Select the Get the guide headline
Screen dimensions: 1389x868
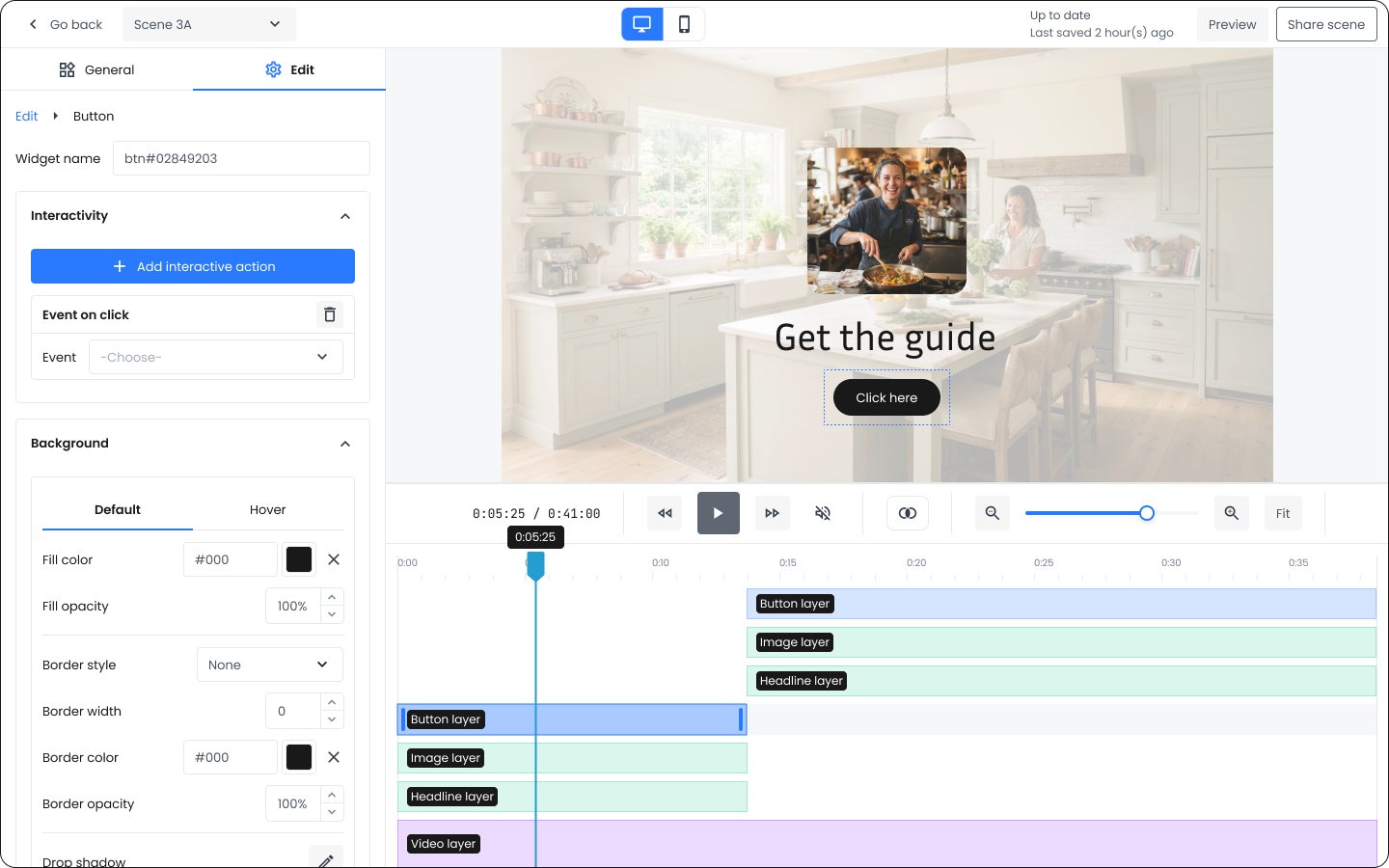(885, 338)
